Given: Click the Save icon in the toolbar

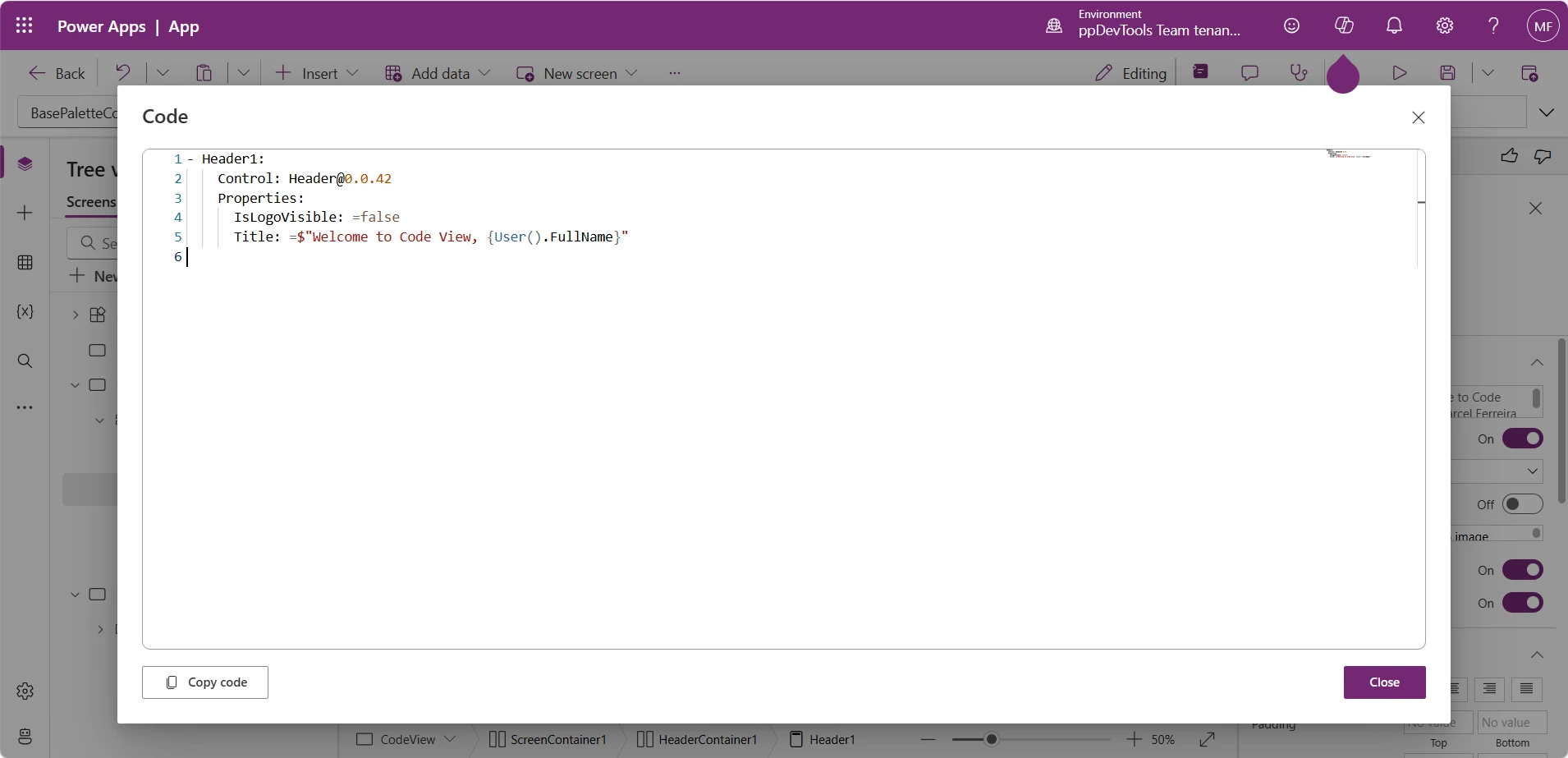Looking at the screenshot, I should 1448,72.
